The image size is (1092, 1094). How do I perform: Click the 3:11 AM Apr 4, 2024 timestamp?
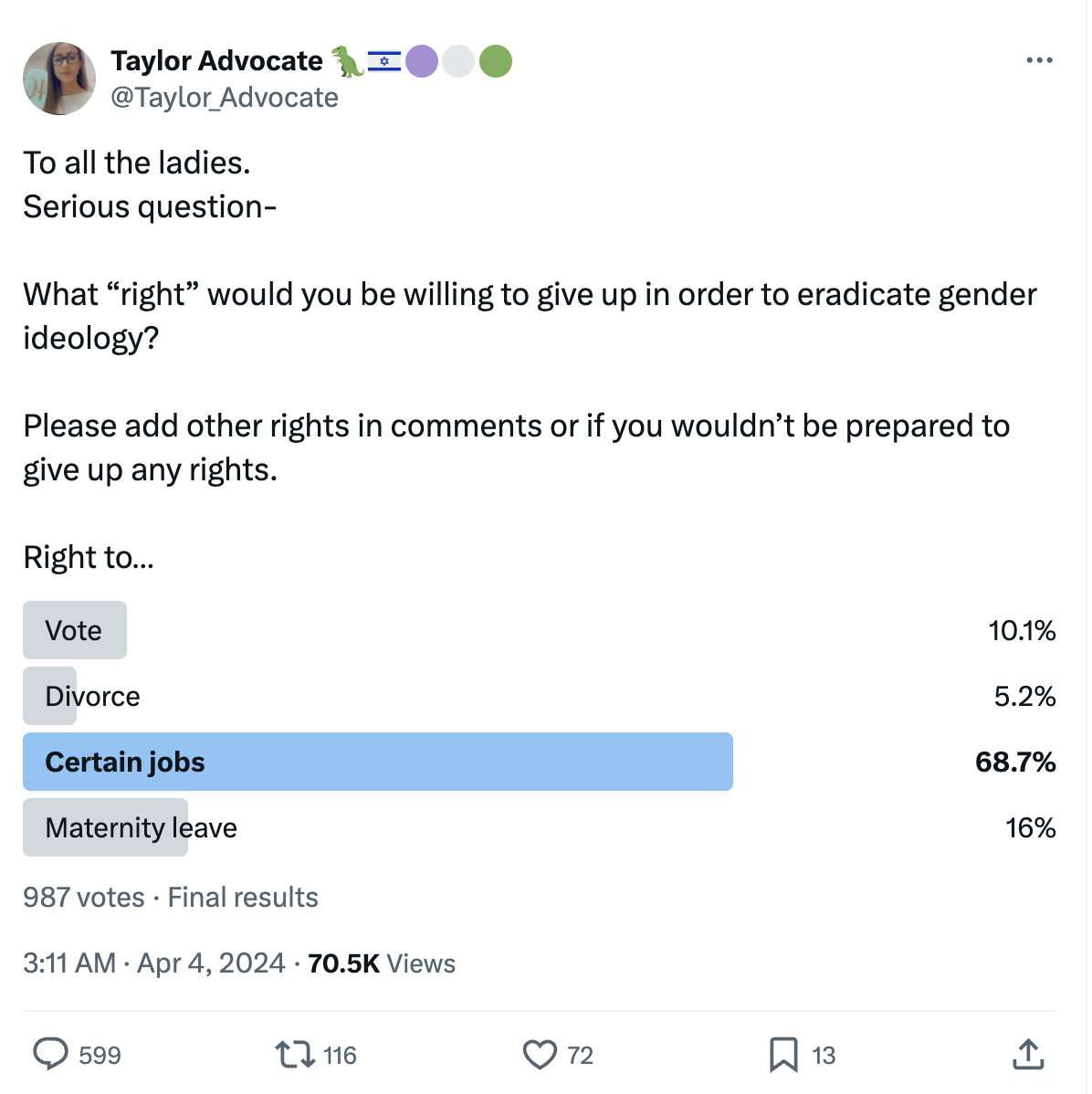click(x=154, y=963)
